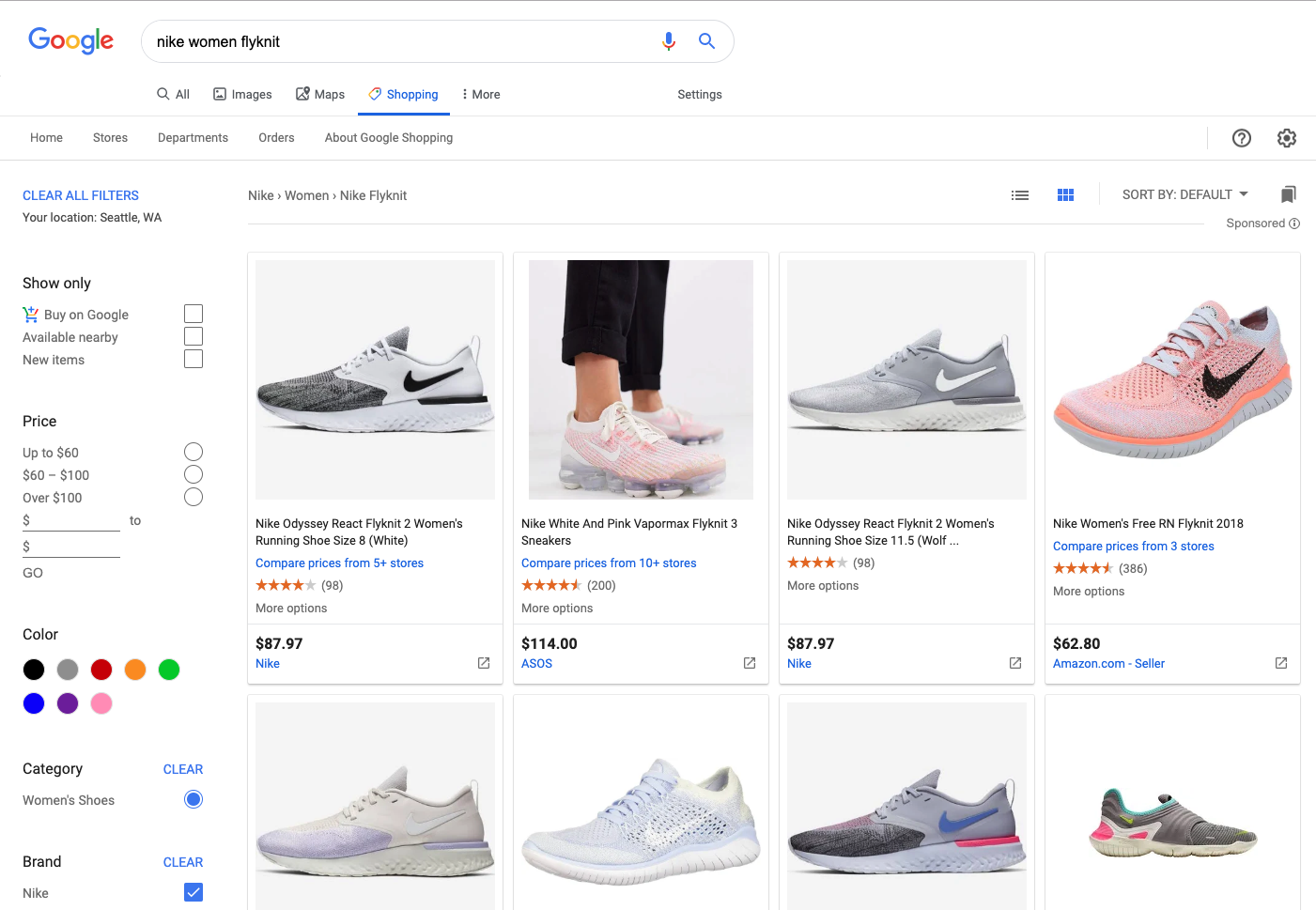Screen dimensions: 1316x910
Task: Enable the Available nearby filter
Action: click(194, 336)
